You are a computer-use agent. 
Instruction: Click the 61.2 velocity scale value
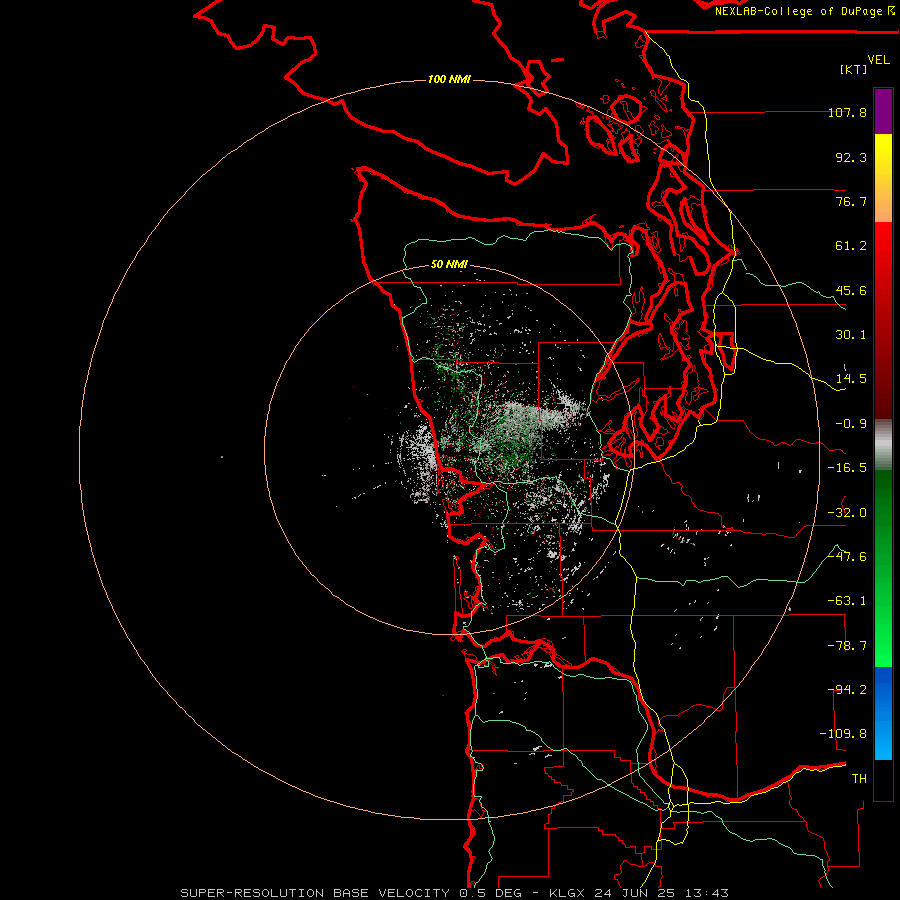point(851,246)
